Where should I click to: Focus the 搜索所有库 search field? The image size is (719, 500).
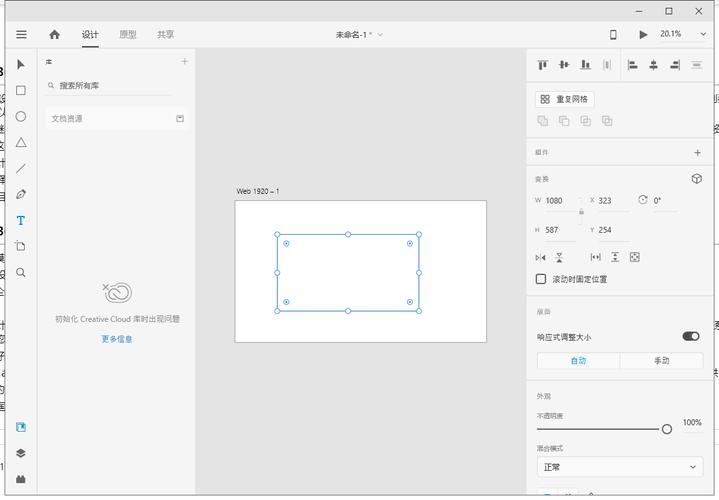[109, 85]
